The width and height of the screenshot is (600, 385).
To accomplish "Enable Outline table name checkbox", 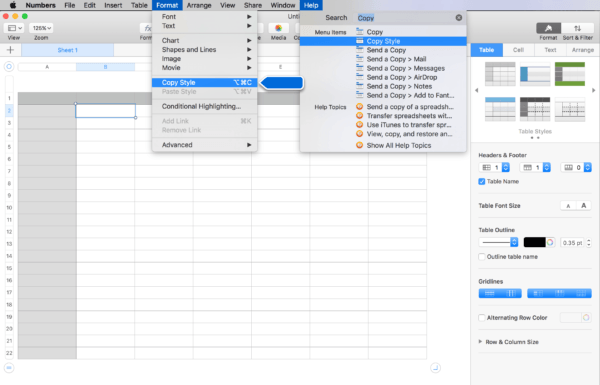I will 482,257.
